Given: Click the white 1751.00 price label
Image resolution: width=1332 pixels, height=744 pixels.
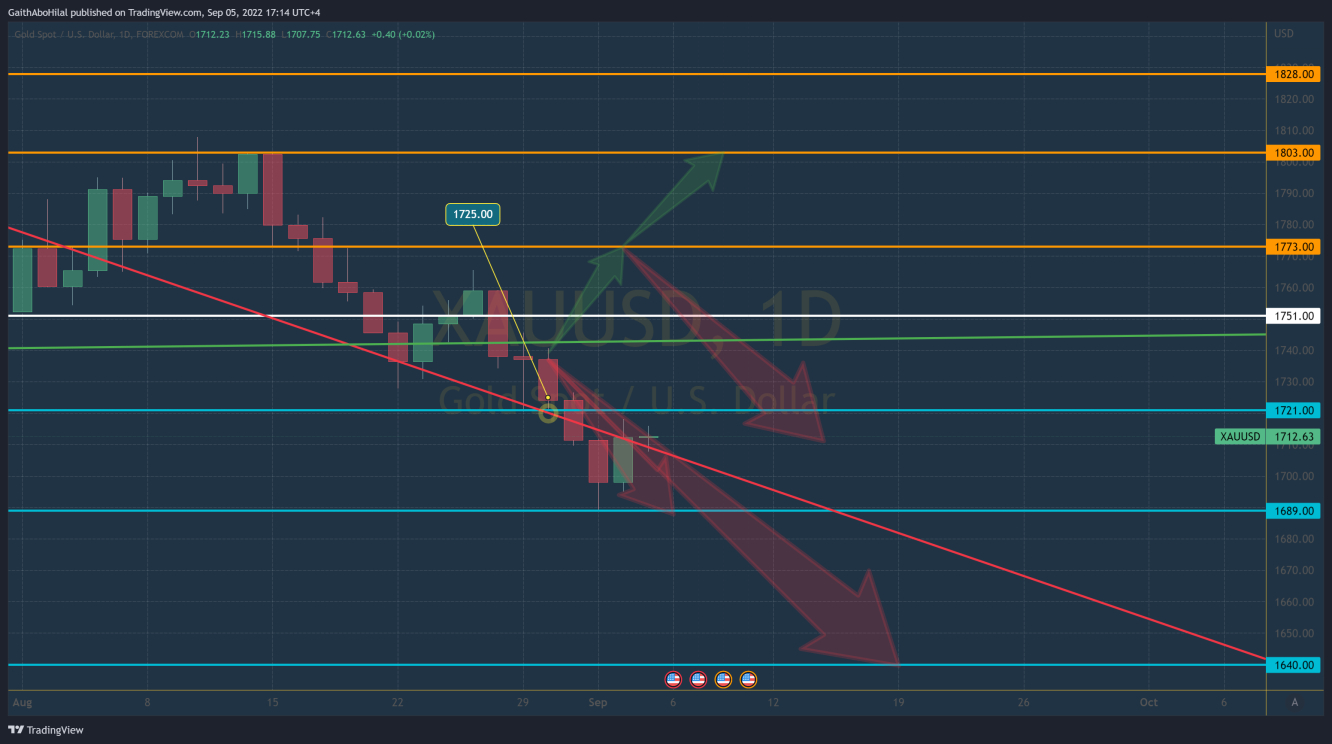Looking at the screenshot, I should click(x=1294, y=316).
